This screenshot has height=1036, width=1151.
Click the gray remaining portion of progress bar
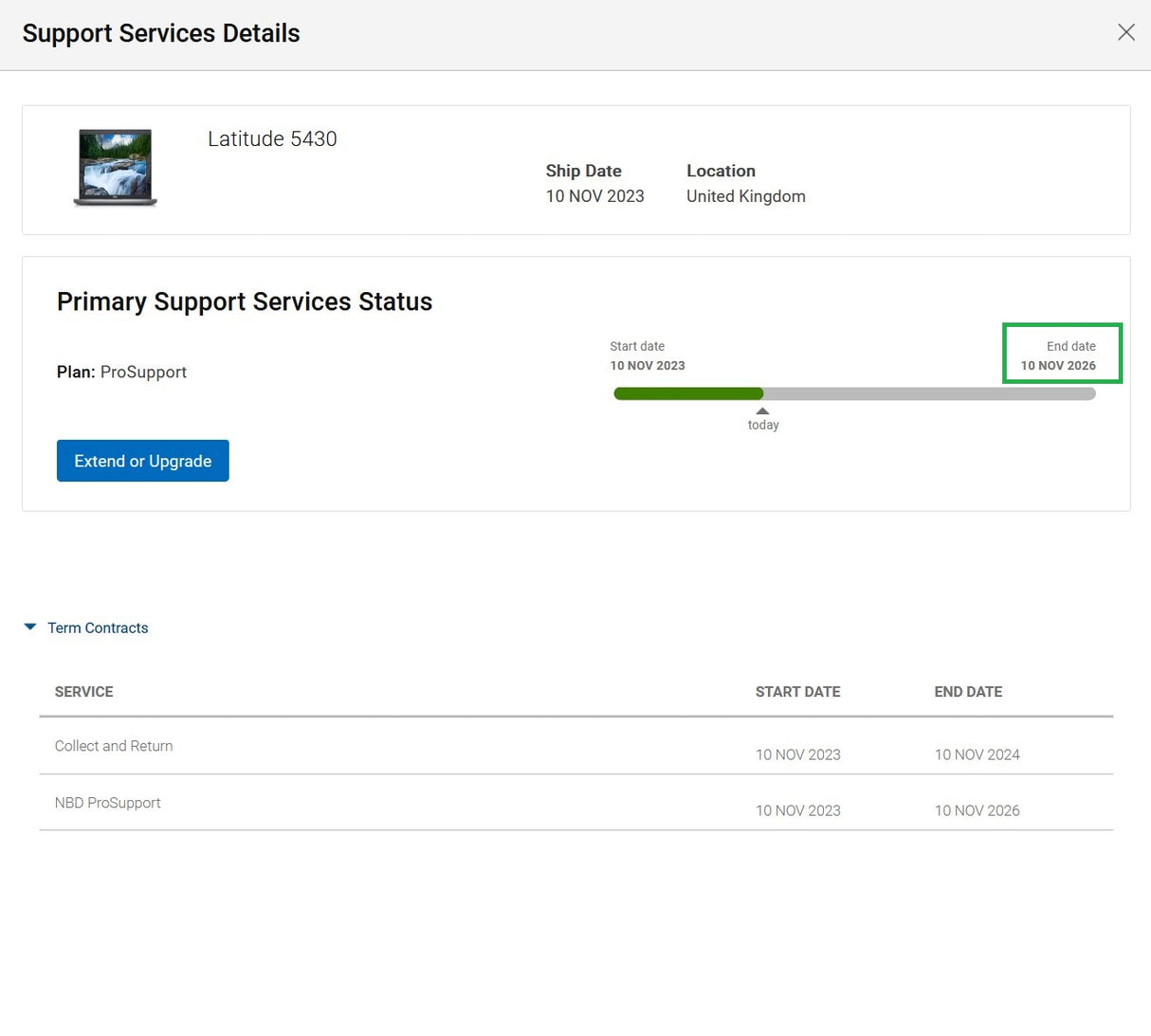click(x=929, y=393)
